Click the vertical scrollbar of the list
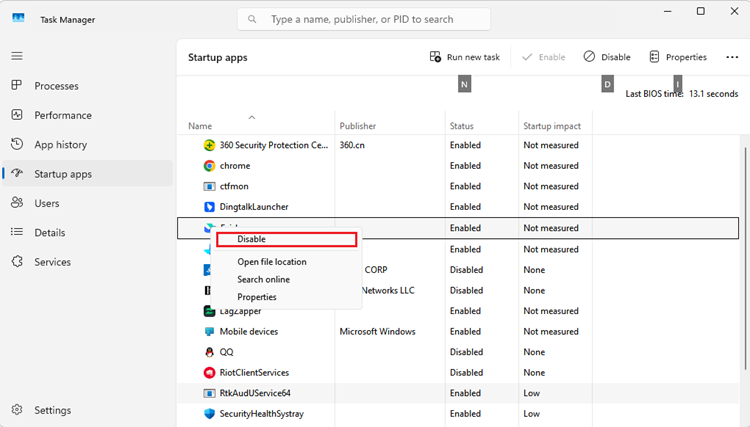The height and width of the screenshot is (427, 750). click(745, 258)
